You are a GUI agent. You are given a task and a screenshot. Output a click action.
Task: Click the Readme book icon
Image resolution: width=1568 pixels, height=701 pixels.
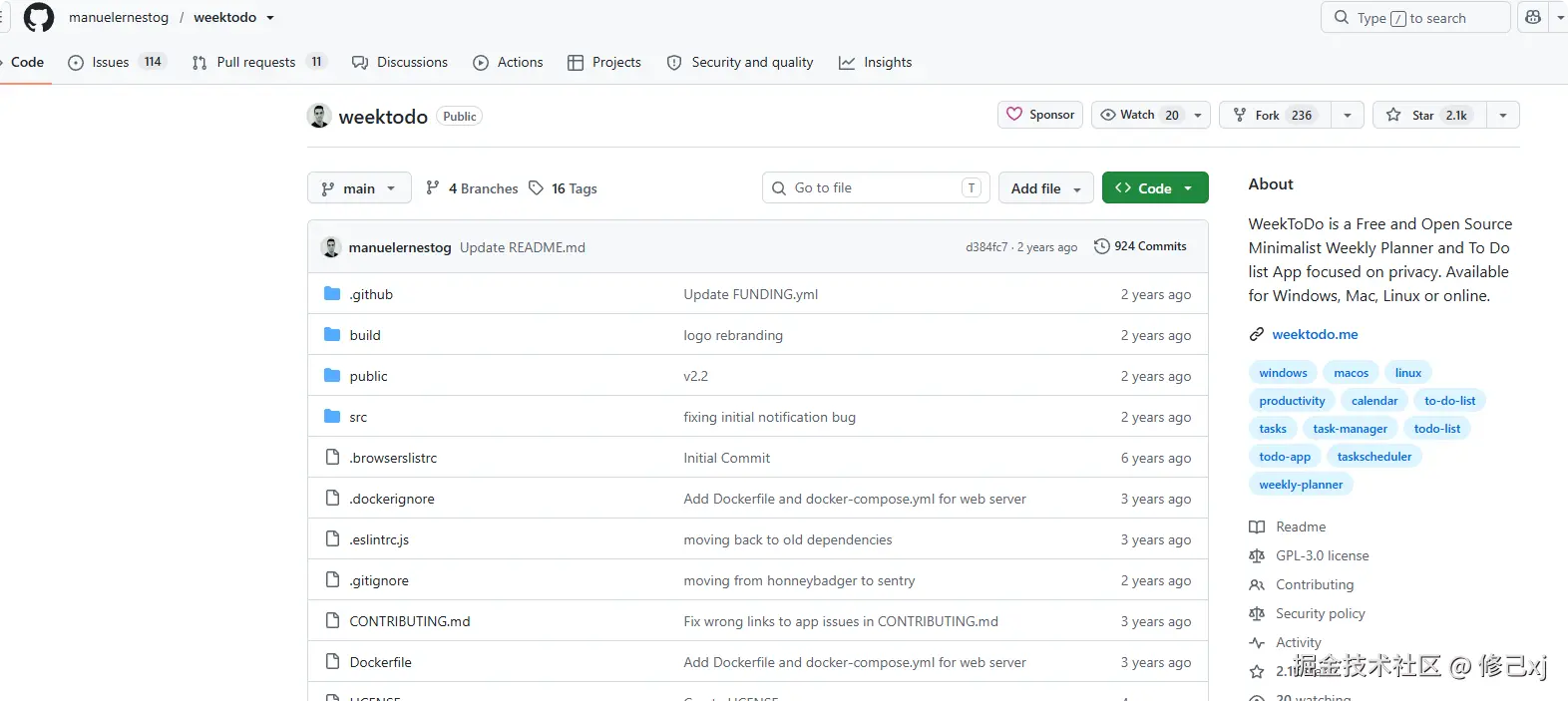coord(1257,526)
